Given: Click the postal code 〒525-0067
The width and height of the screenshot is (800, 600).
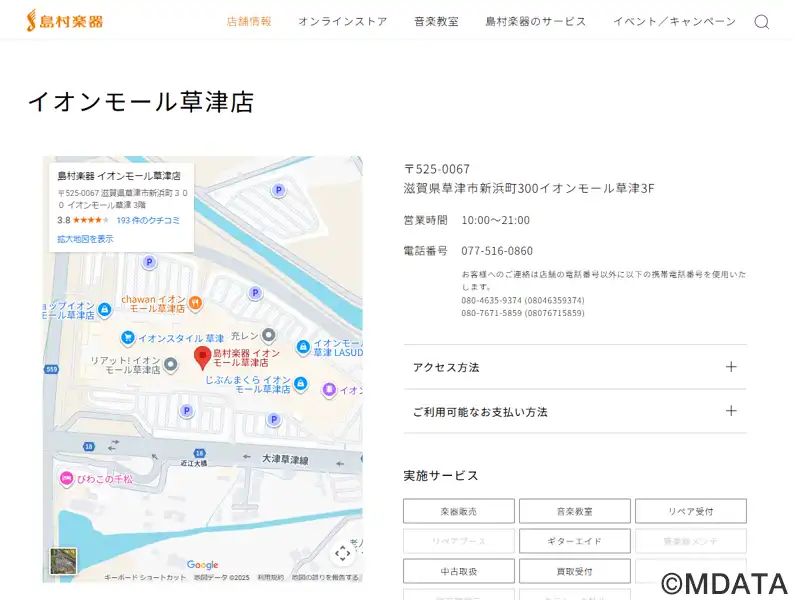Looking at the screenshot, I should tap(437, 169).
